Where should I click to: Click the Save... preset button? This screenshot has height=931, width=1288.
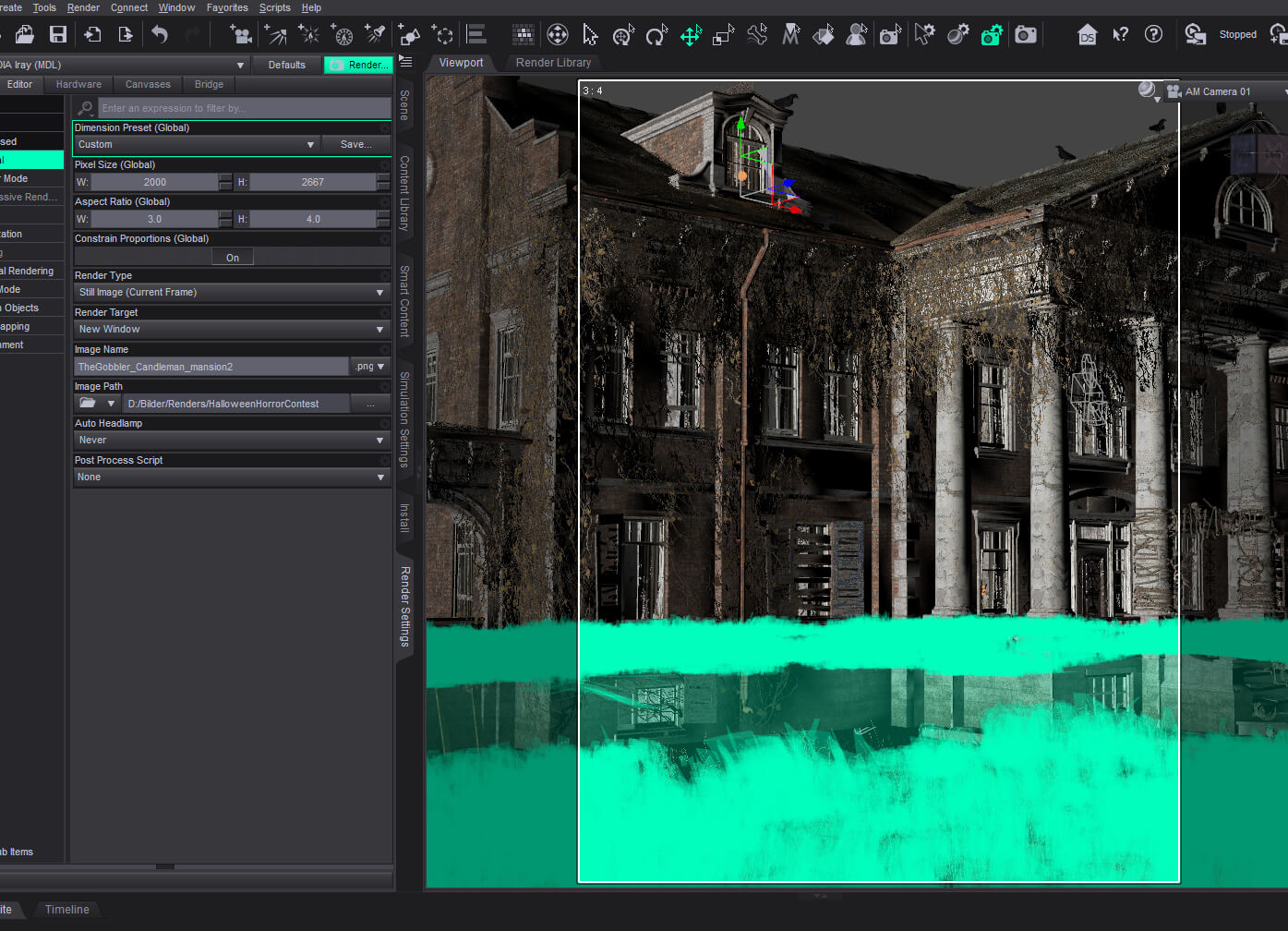pyautogui.click(x=356, y=145)
